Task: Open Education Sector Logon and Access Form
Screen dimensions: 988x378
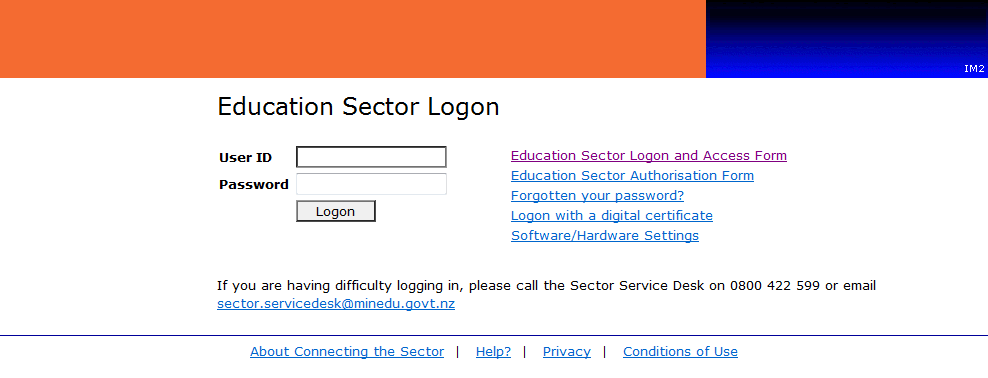Action: pyautogui.click(x=648, y=156)
